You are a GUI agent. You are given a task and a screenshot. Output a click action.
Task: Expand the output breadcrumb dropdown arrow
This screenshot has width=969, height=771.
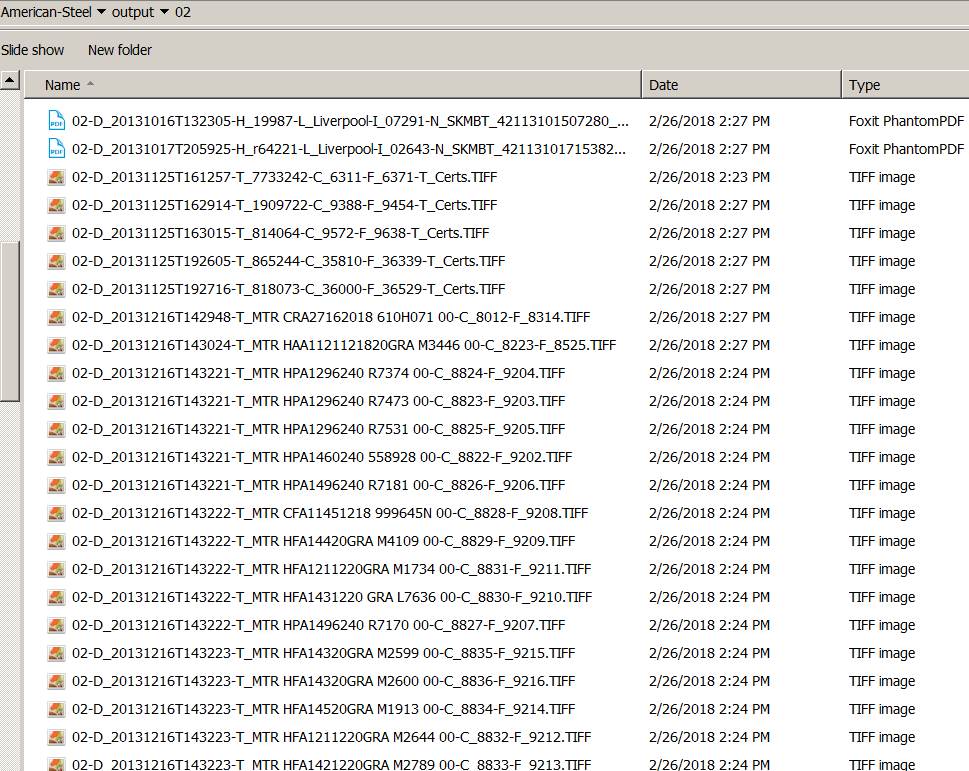(163, 13)
